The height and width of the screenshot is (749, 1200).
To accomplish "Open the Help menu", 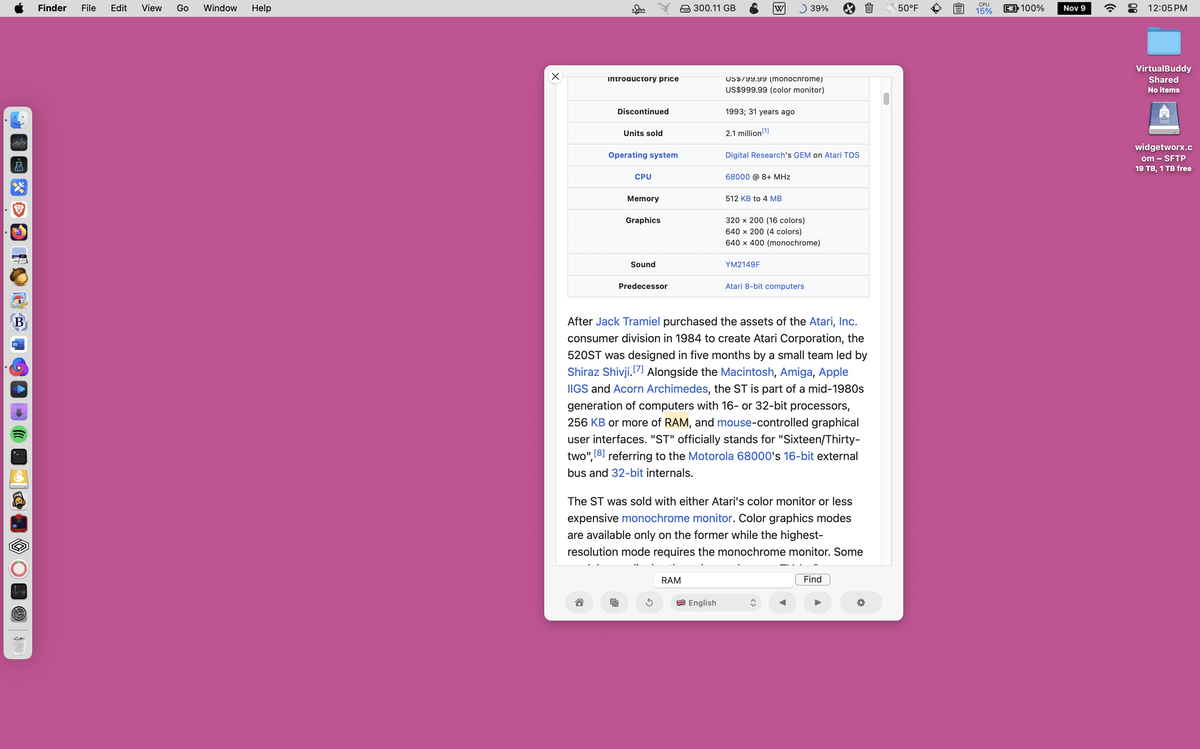I will [x=261, y=8].
